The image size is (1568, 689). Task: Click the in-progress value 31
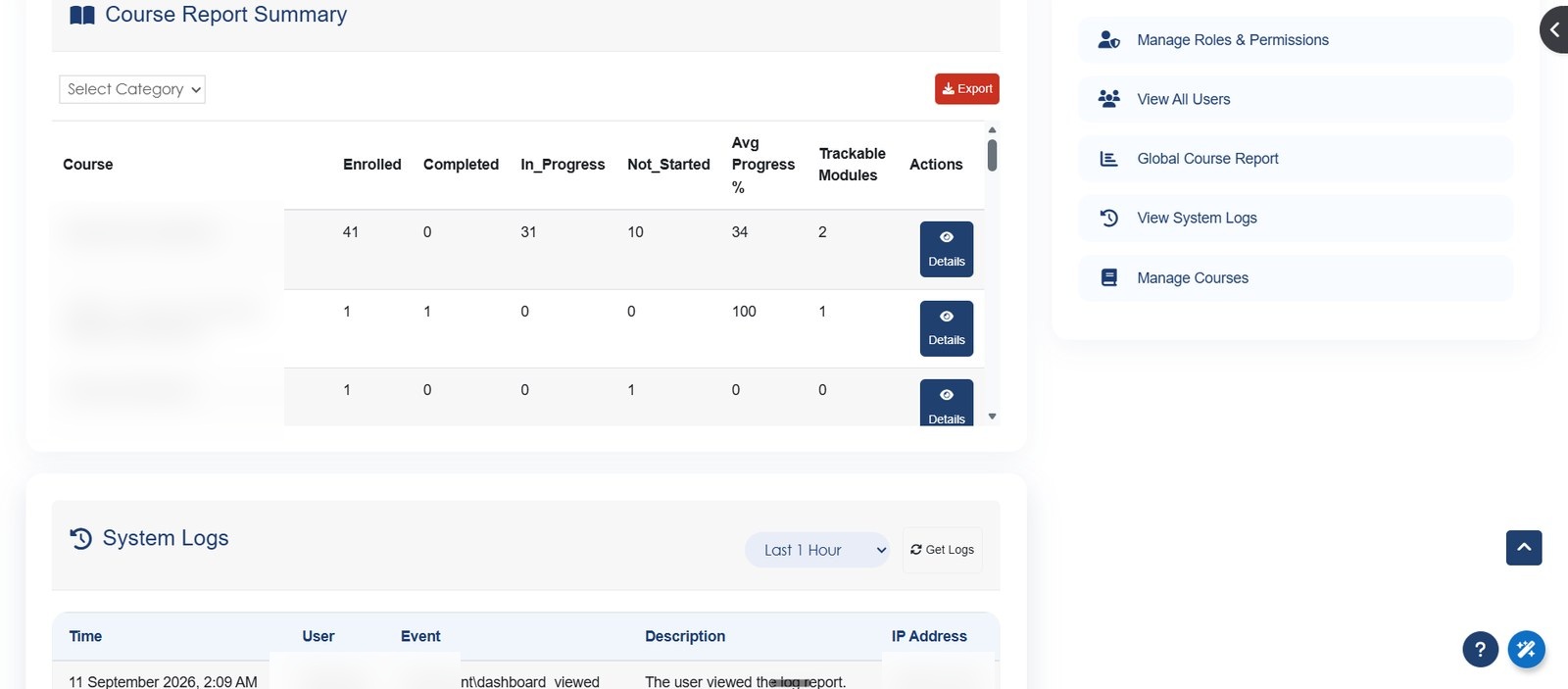528,232
